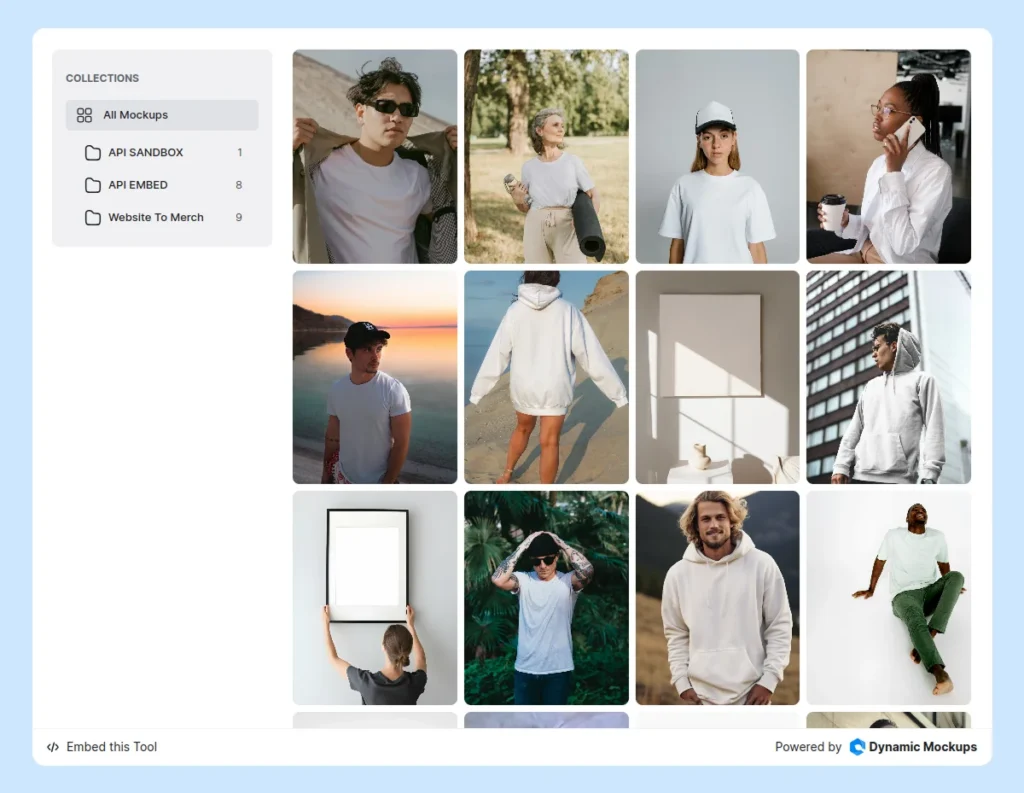Screen dimensions: 1024x793
Task: Click the Dynamic Mockups logo icon
Action: pos(857,747)
